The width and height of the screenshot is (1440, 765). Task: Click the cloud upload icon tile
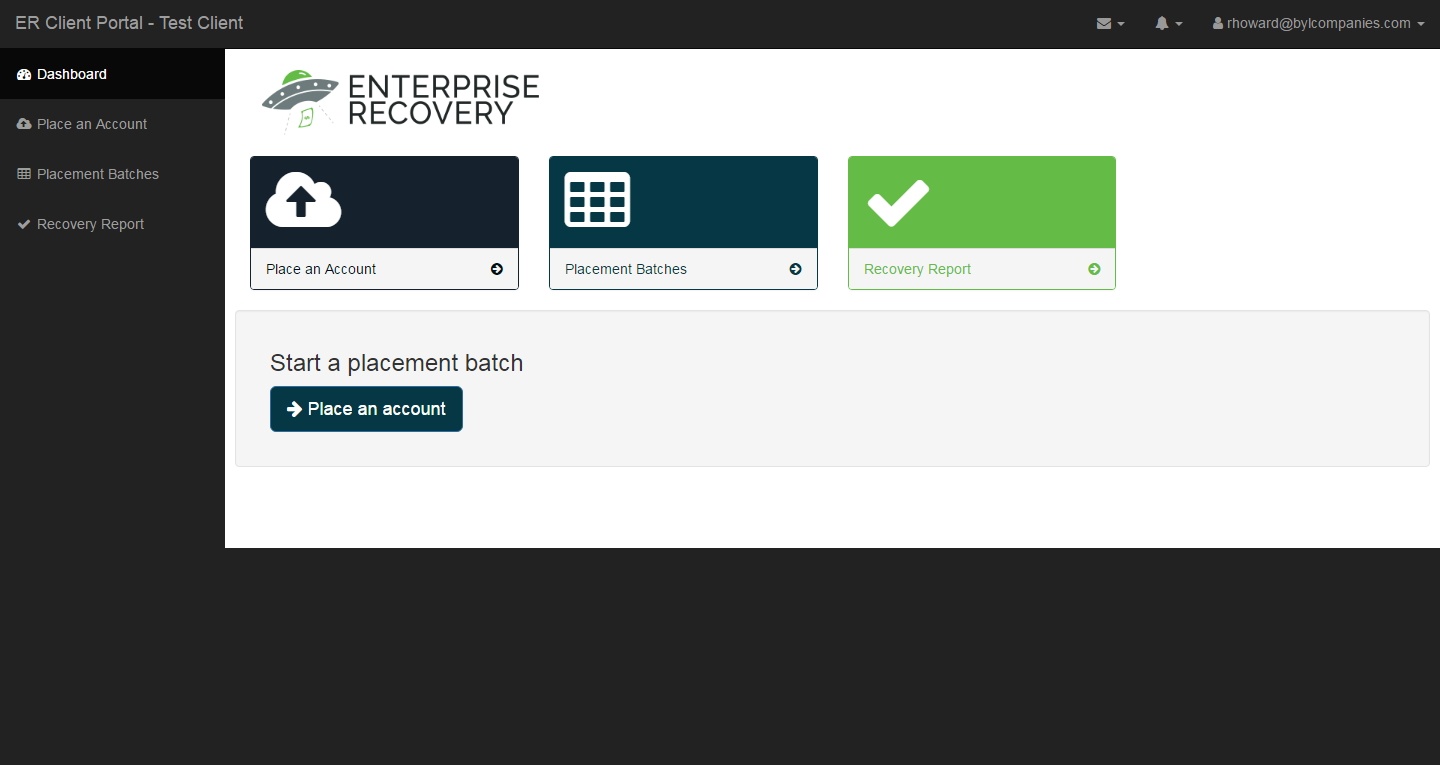304,200
